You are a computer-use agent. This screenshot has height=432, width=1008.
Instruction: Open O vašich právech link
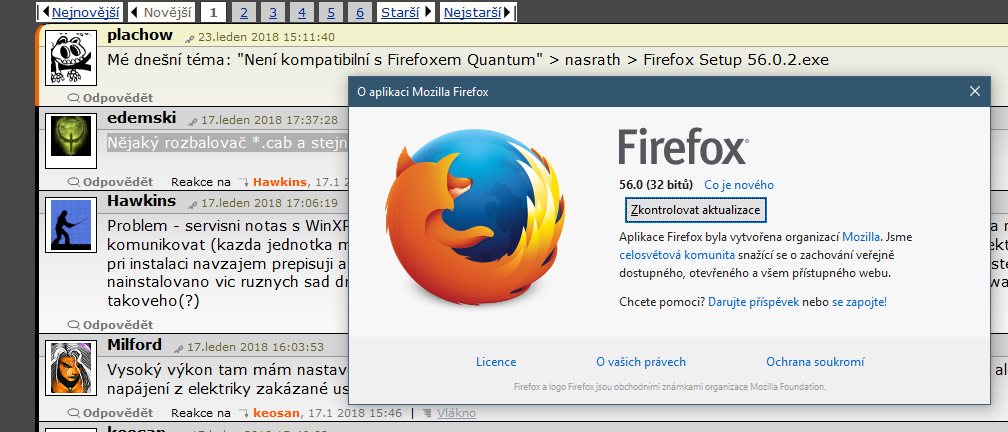[x=641, y=362]
